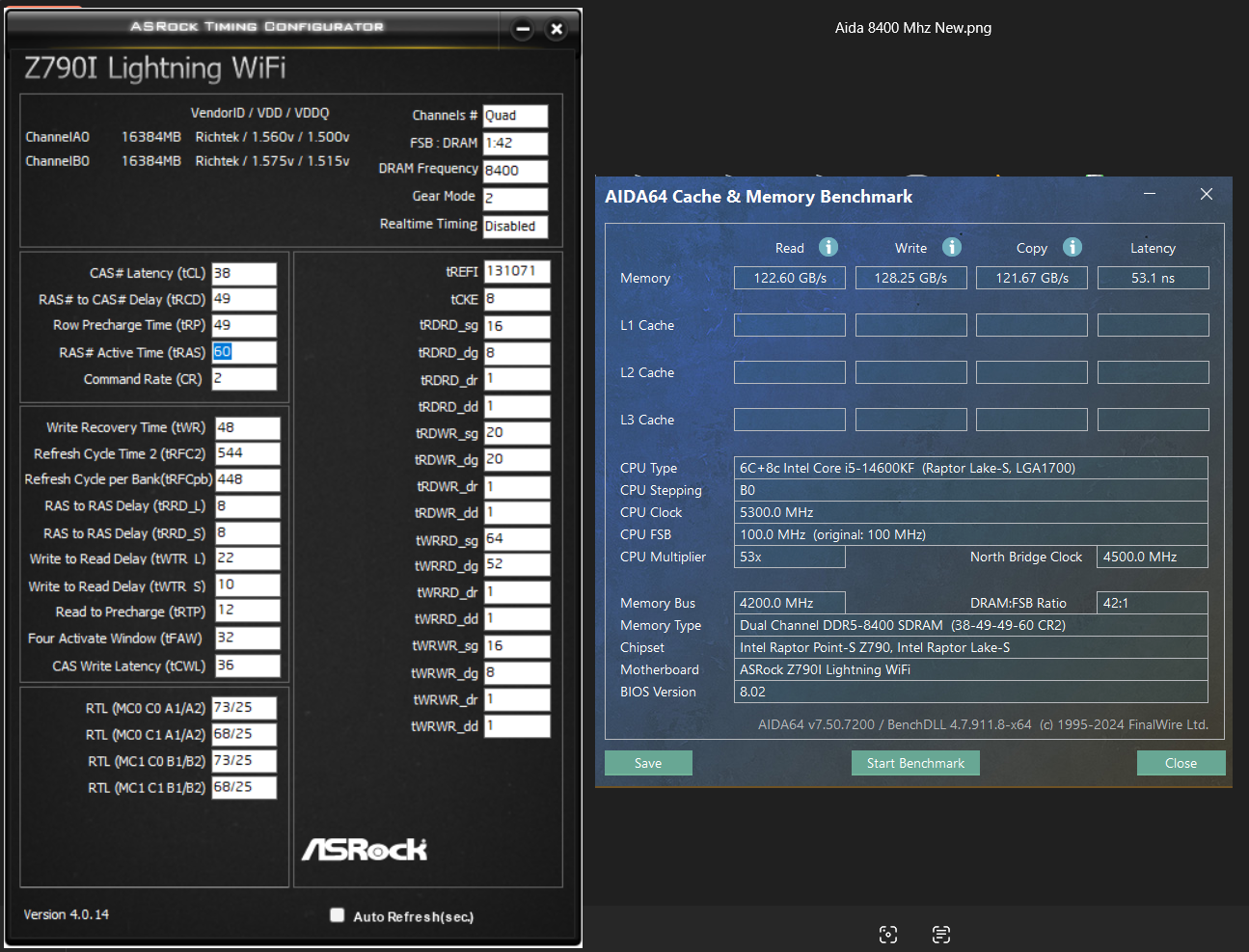Screen dimensions: 1249x952
Task: Select the tWTR_S field showing 10
Action: [248, 585]
